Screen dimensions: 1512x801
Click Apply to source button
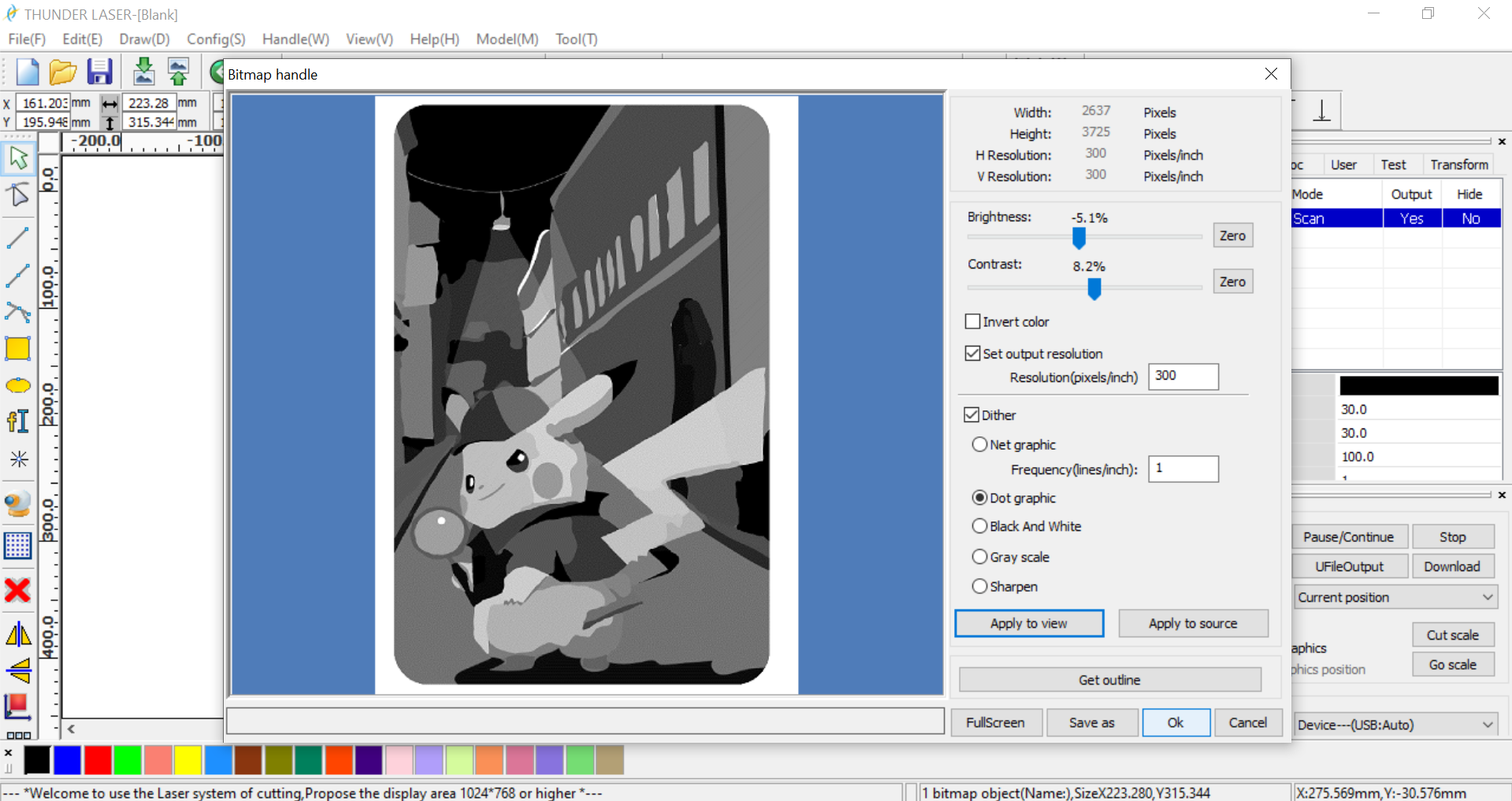[1193, 623]
